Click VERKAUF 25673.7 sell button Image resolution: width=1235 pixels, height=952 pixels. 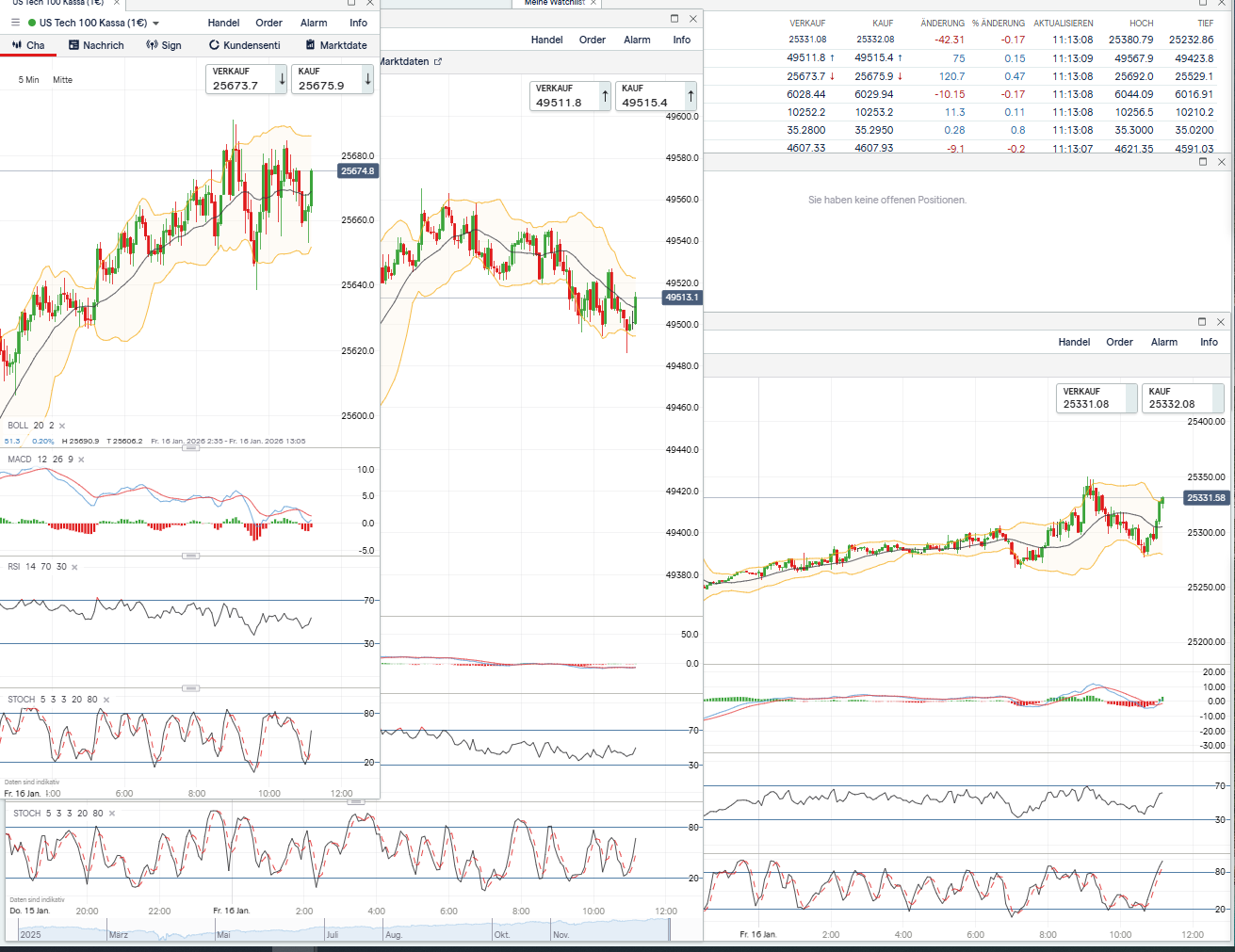[x=245, y=79]
